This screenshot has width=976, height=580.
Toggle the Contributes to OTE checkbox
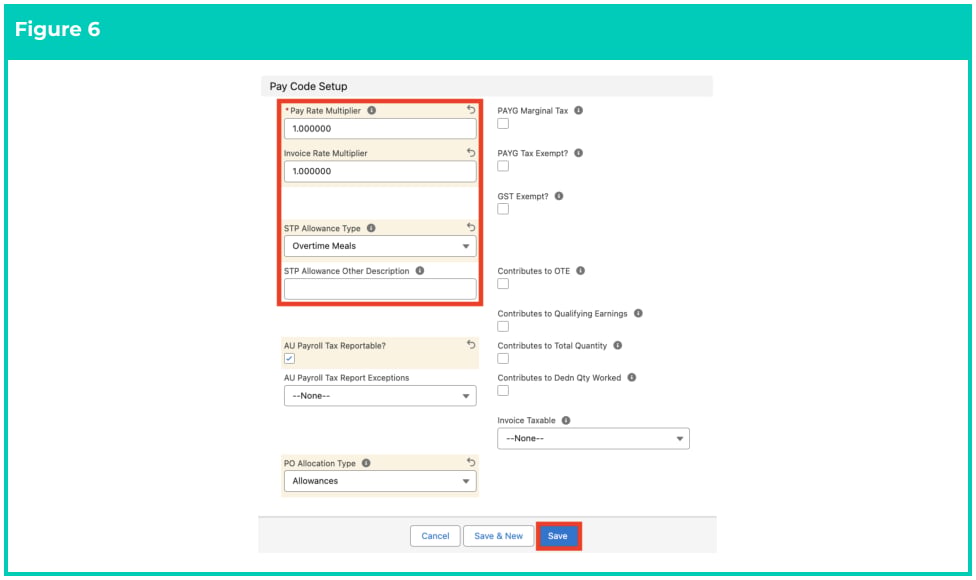tap(503, 284)
